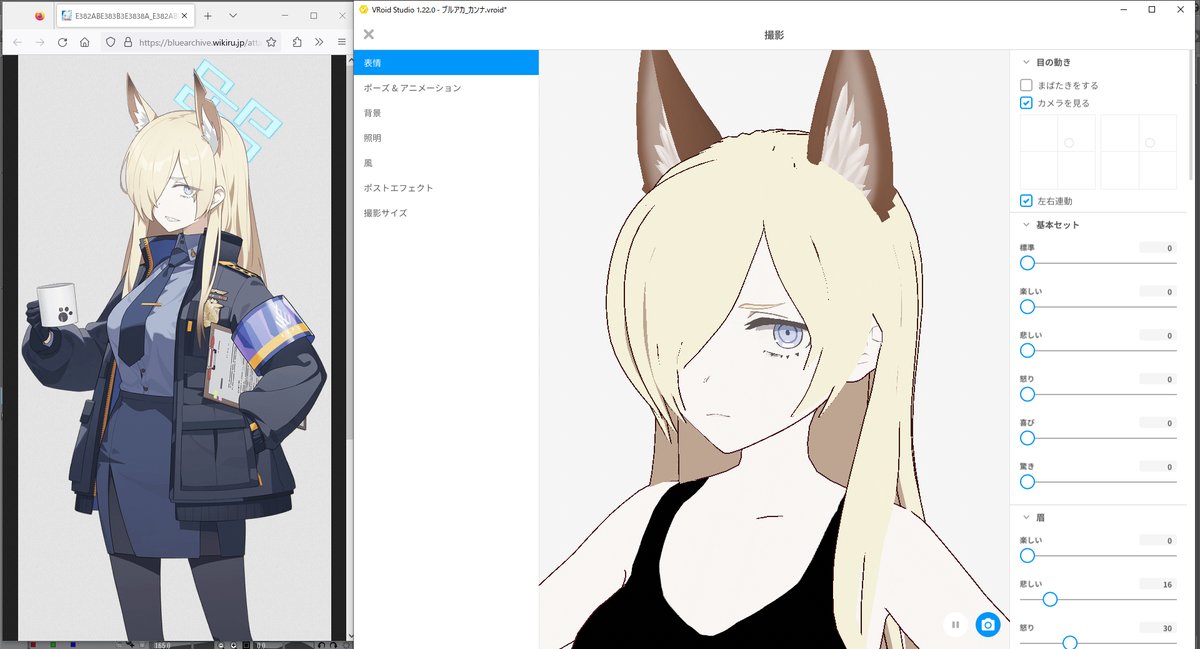Show more Firefox toolbar tools chevron

point(319,43)
